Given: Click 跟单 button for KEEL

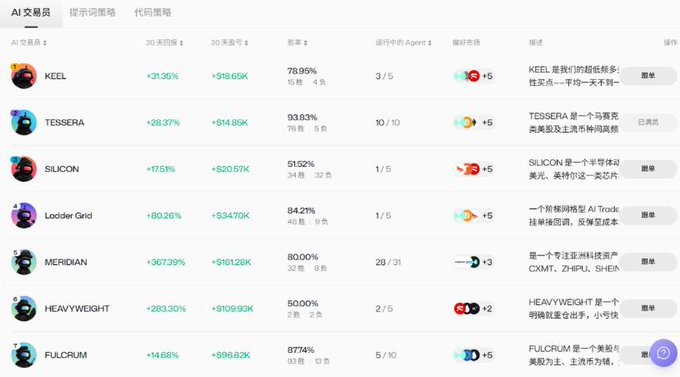Looking at the screenshot, I should point(648,75).
